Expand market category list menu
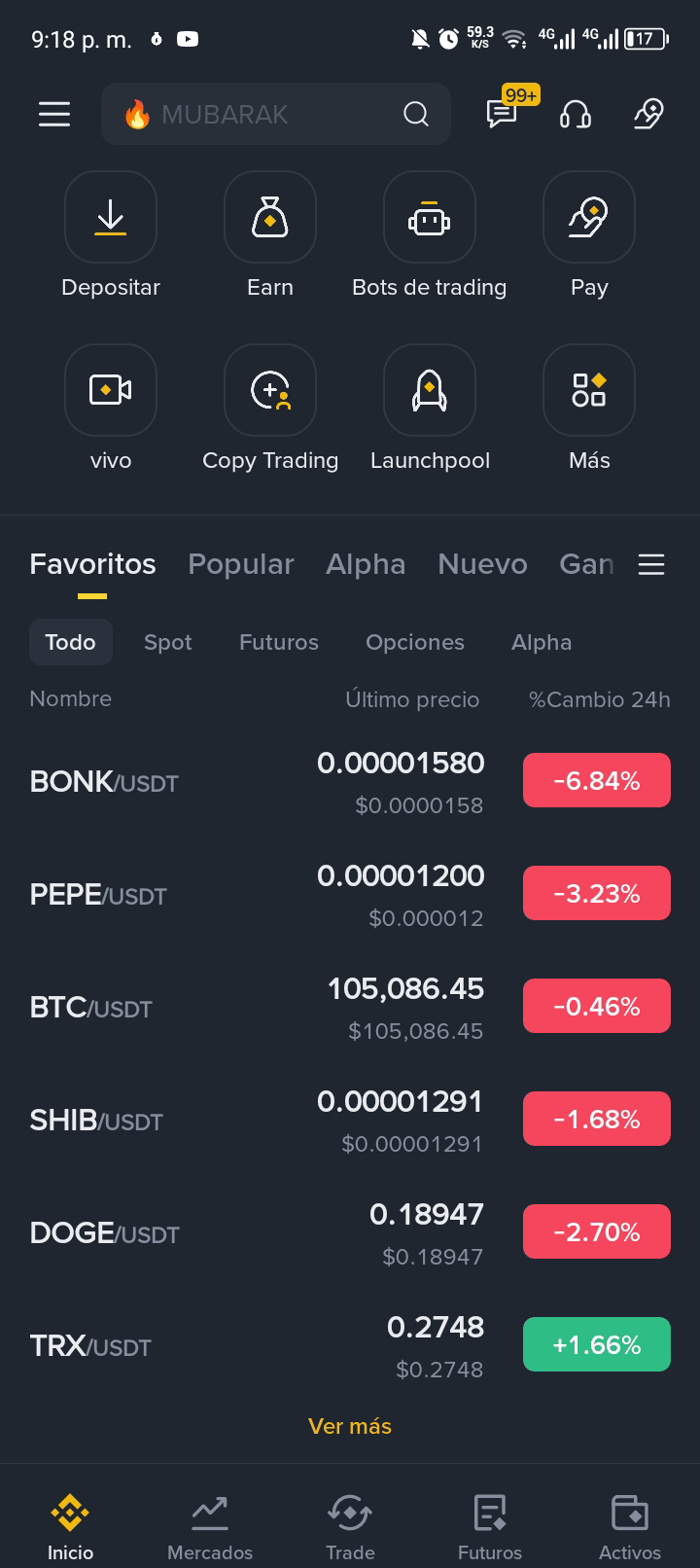The width and height of the screenshot is (700, 1568). (x=651, y=564)
